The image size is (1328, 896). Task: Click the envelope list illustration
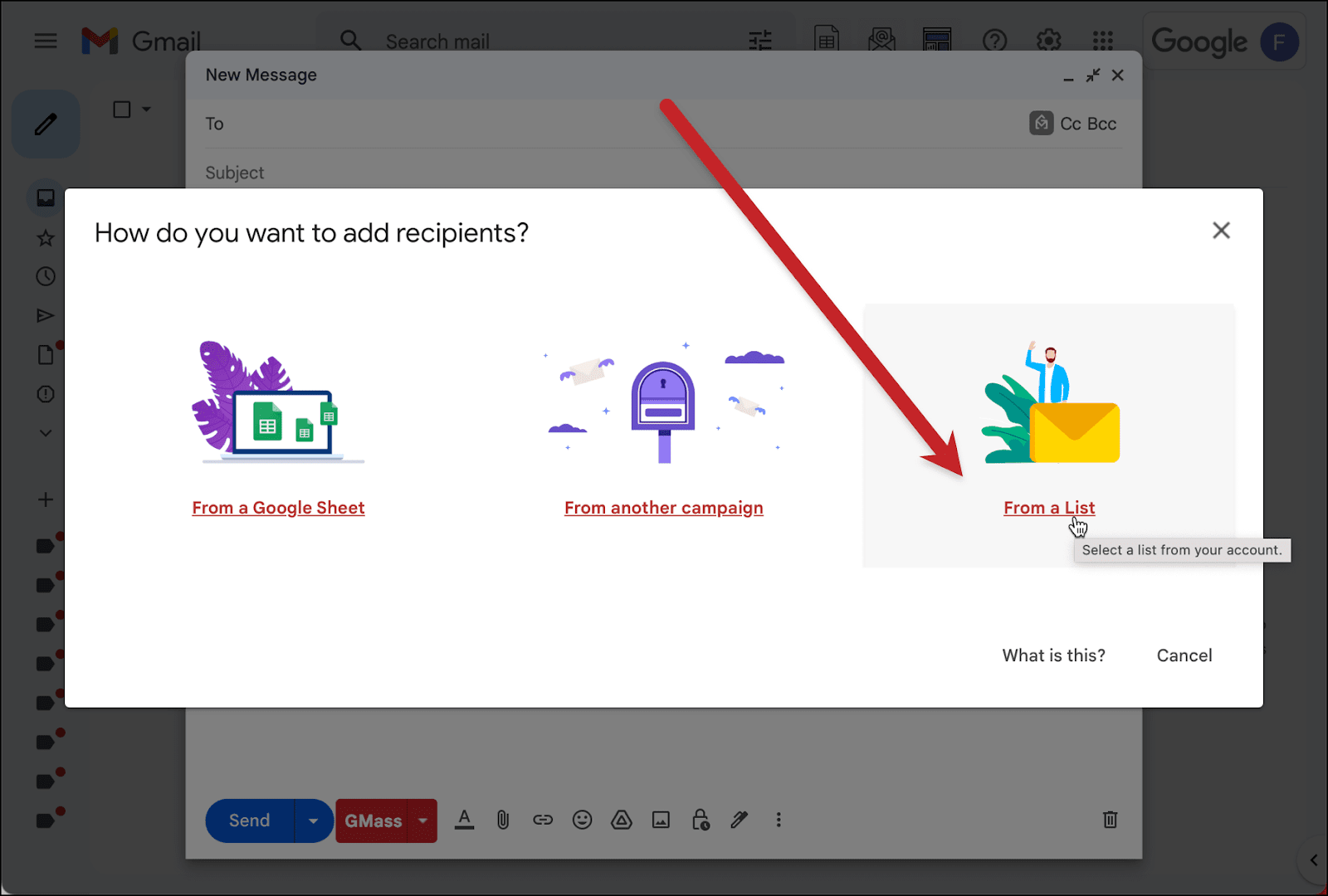pos(1051,402)
